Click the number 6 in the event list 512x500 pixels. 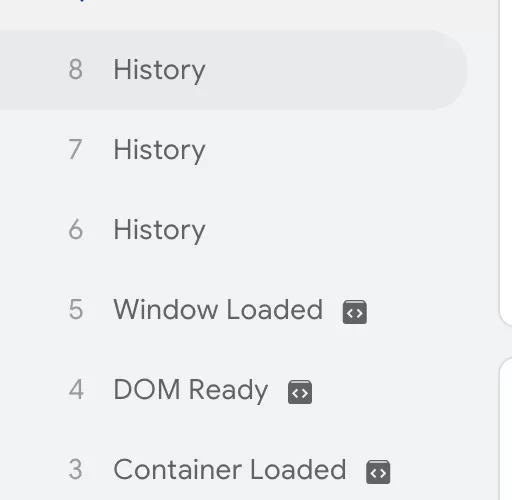pos(76,230)
